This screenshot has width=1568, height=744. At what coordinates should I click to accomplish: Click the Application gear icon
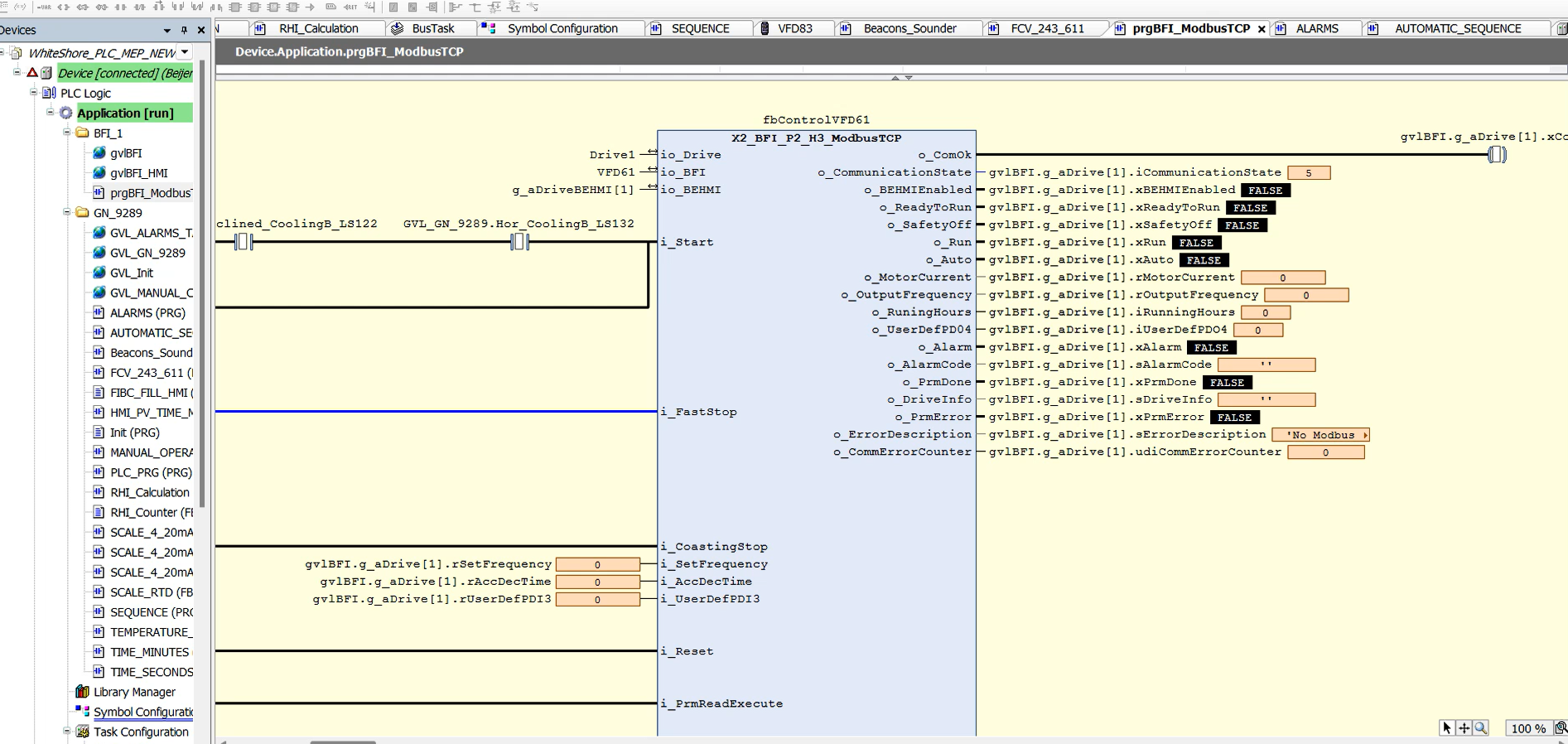[65, 113]
